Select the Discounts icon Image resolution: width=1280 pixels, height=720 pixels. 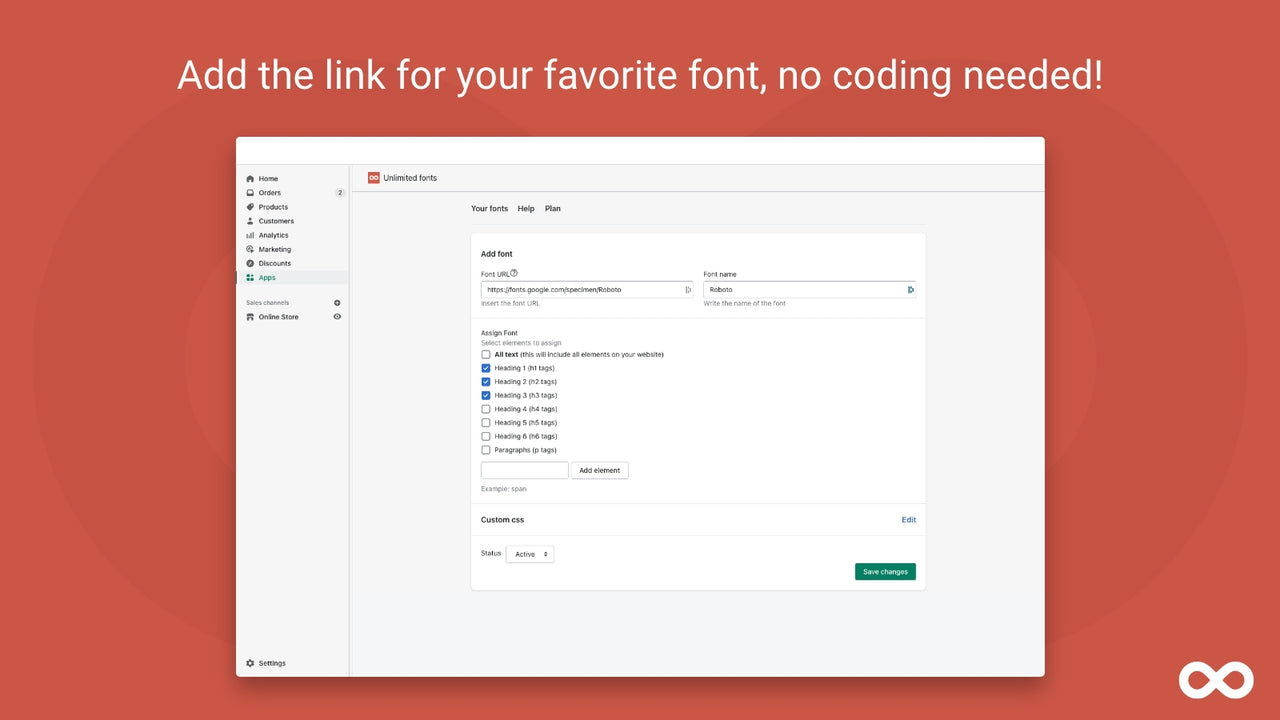click(x=252, y=262)
